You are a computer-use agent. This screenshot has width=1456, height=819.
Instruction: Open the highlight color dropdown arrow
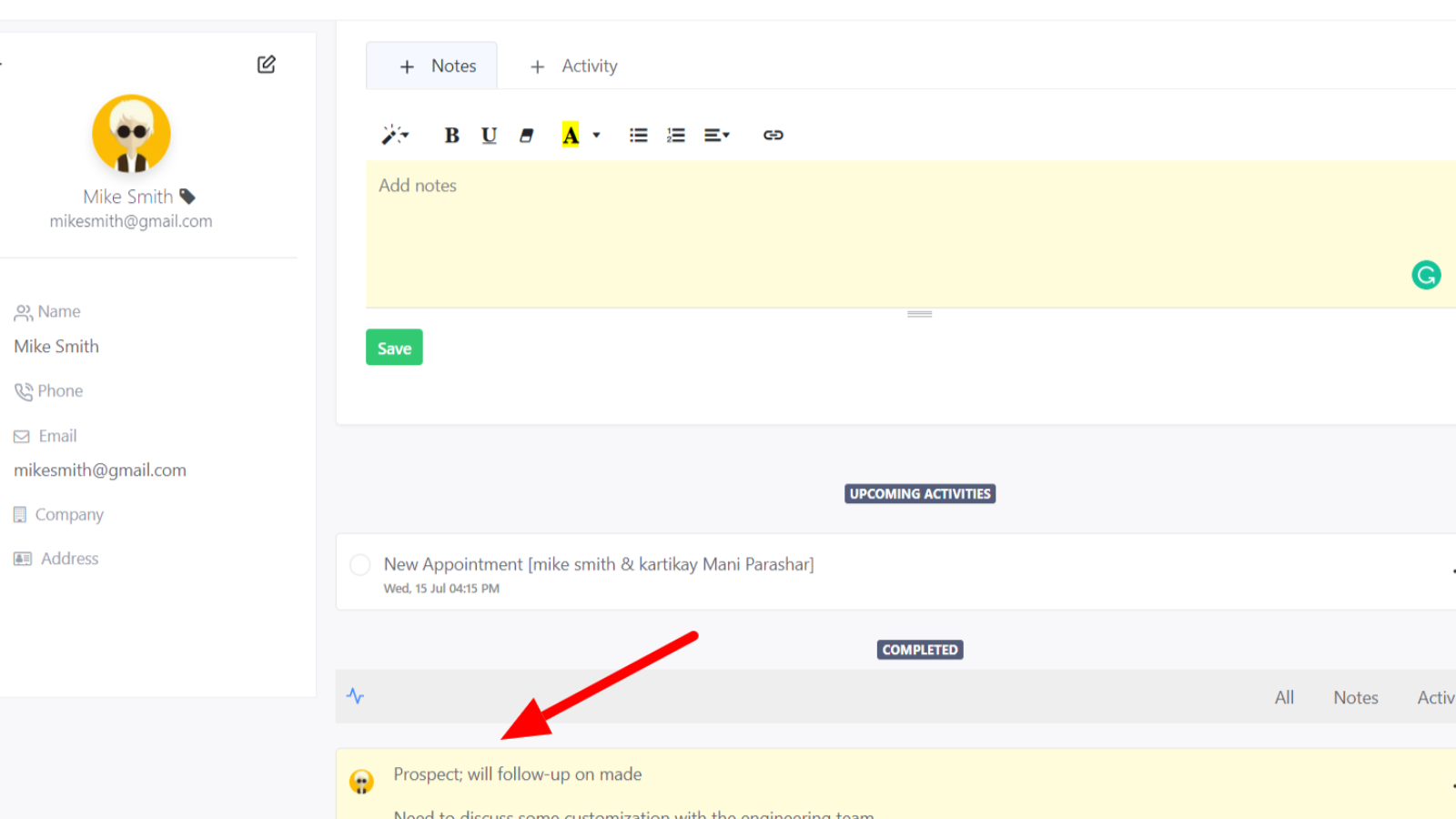(597, 136)
